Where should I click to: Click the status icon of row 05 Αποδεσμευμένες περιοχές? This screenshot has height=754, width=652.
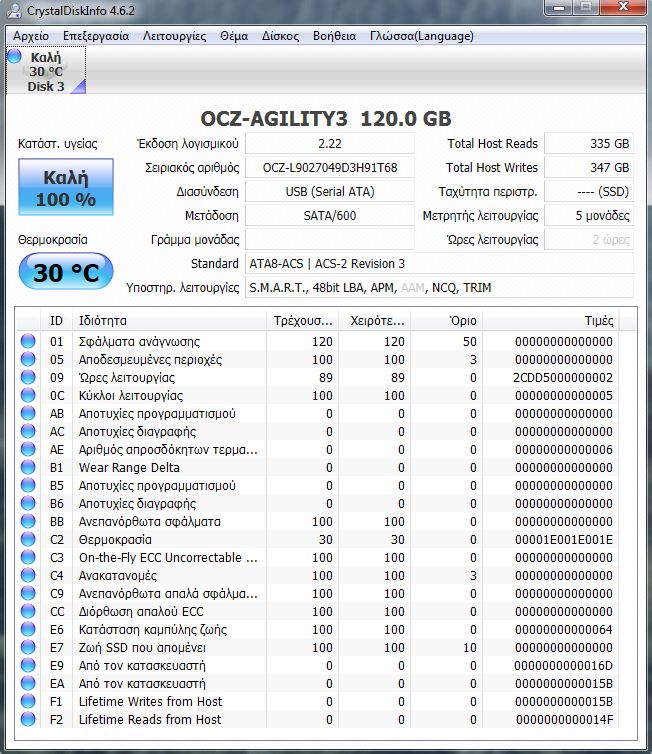point(28,359)
